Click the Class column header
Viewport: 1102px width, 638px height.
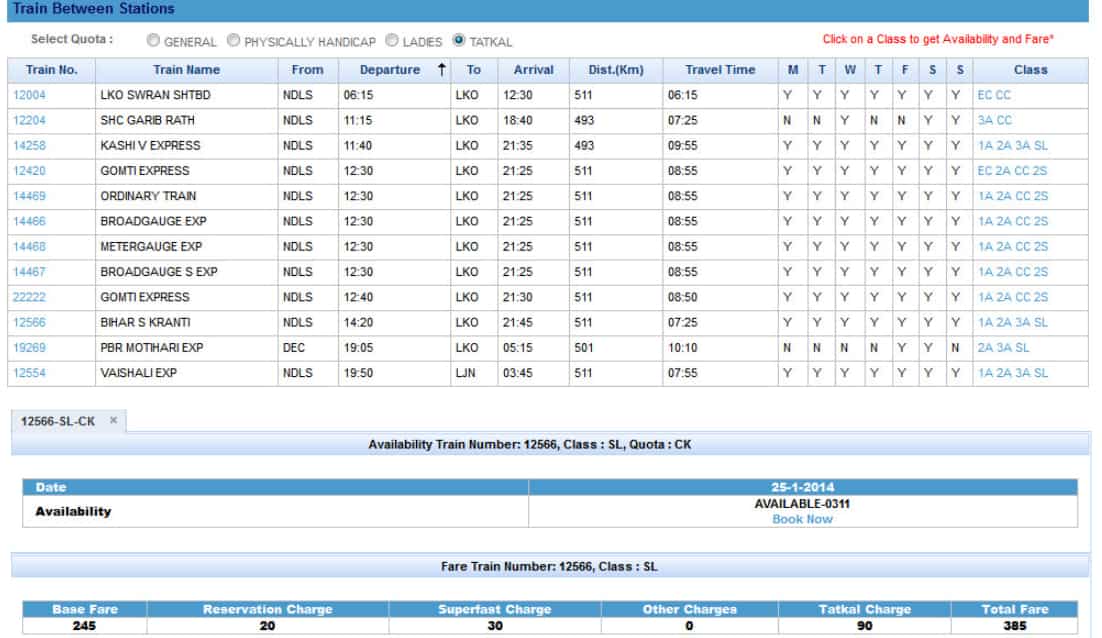tap(1030, 70)
